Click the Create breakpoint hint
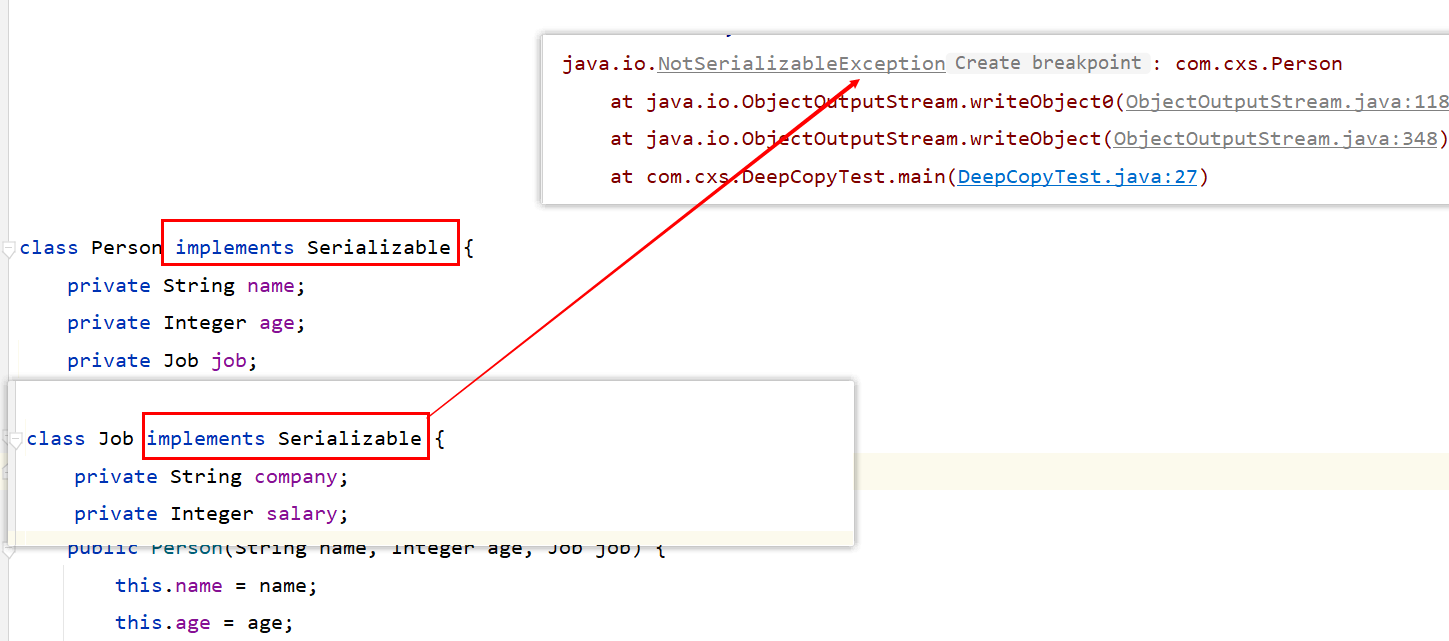This screenshot has height=641, width=1449. (1047, 63)
